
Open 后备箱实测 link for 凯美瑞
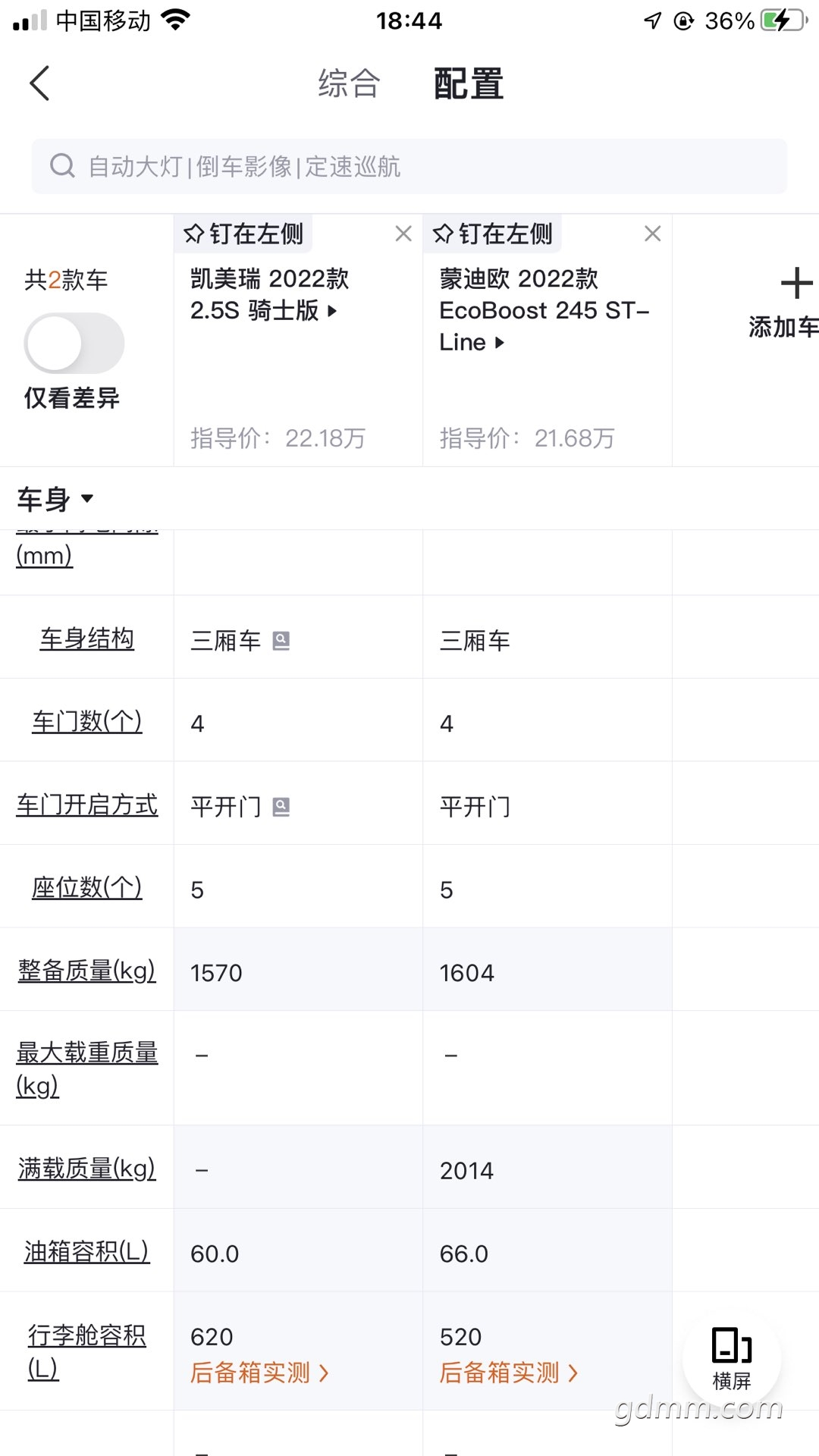tap(259, 1373)
